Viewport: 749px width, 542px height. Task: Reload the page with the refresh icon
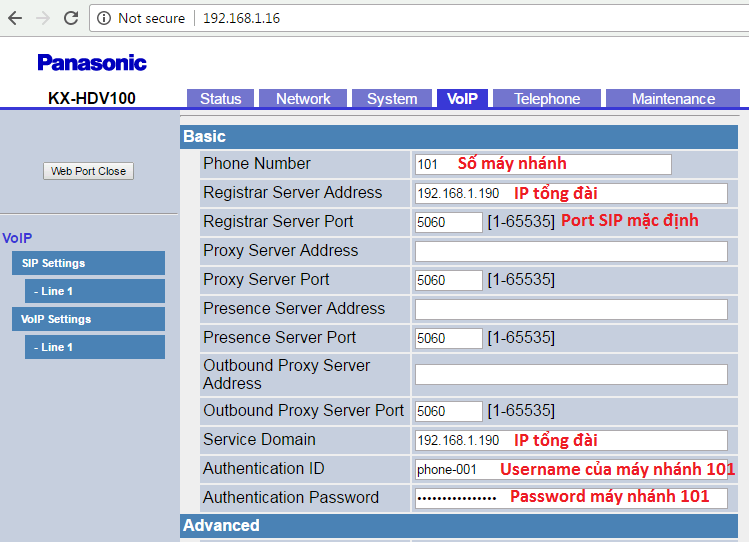pyautogui.click(x=71, y=18)
